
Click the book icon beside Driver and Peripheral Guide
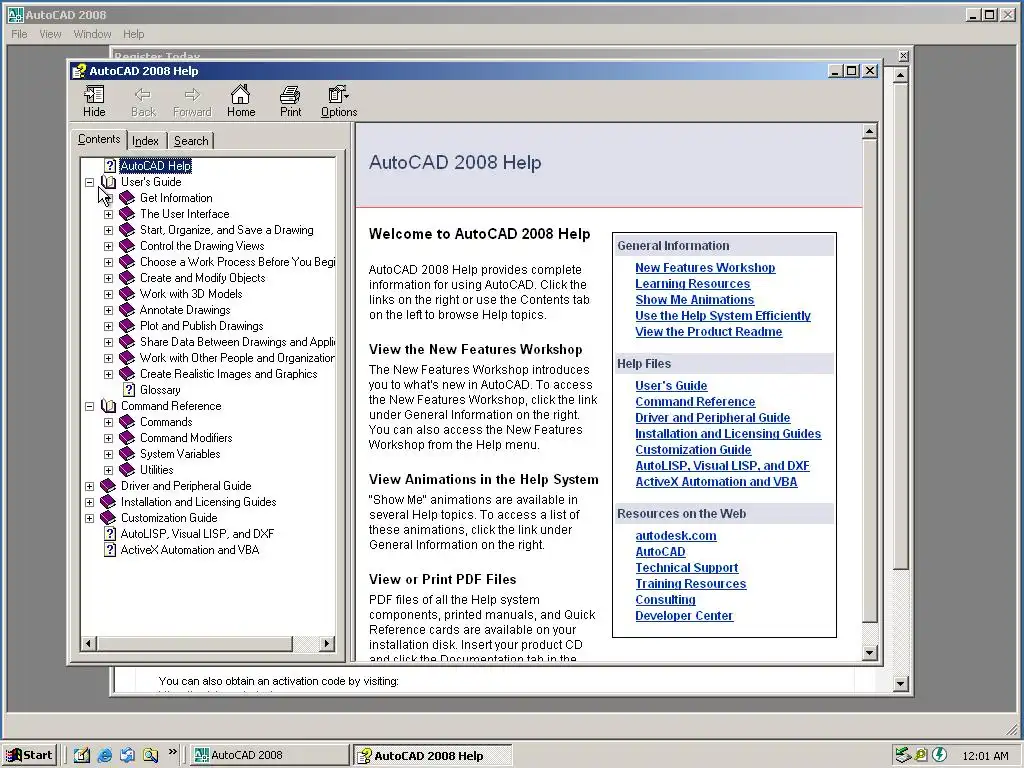108,486
